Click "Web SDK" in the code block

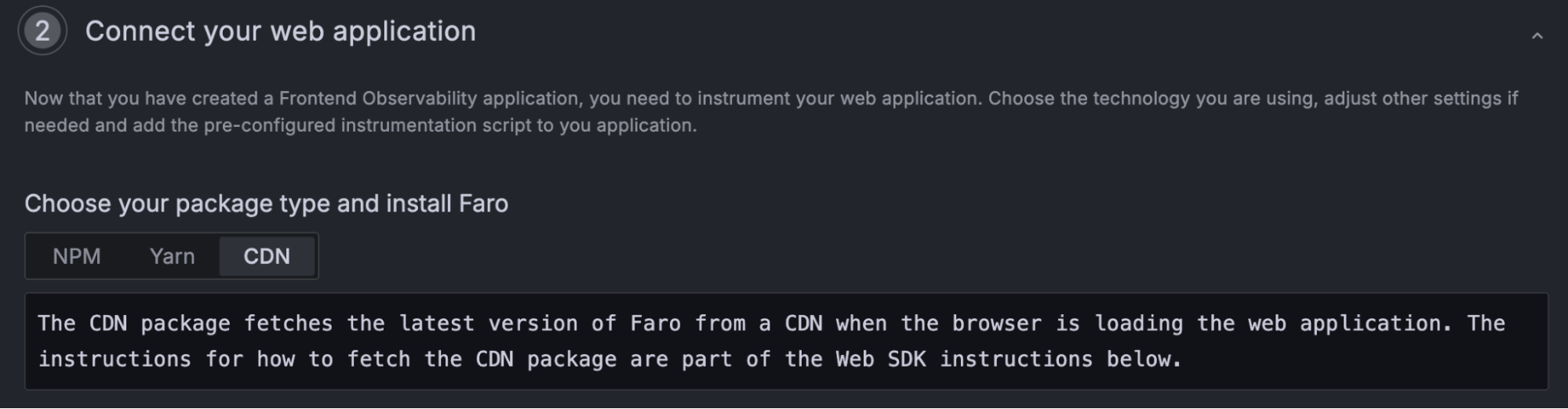click(x=880, y=360)
